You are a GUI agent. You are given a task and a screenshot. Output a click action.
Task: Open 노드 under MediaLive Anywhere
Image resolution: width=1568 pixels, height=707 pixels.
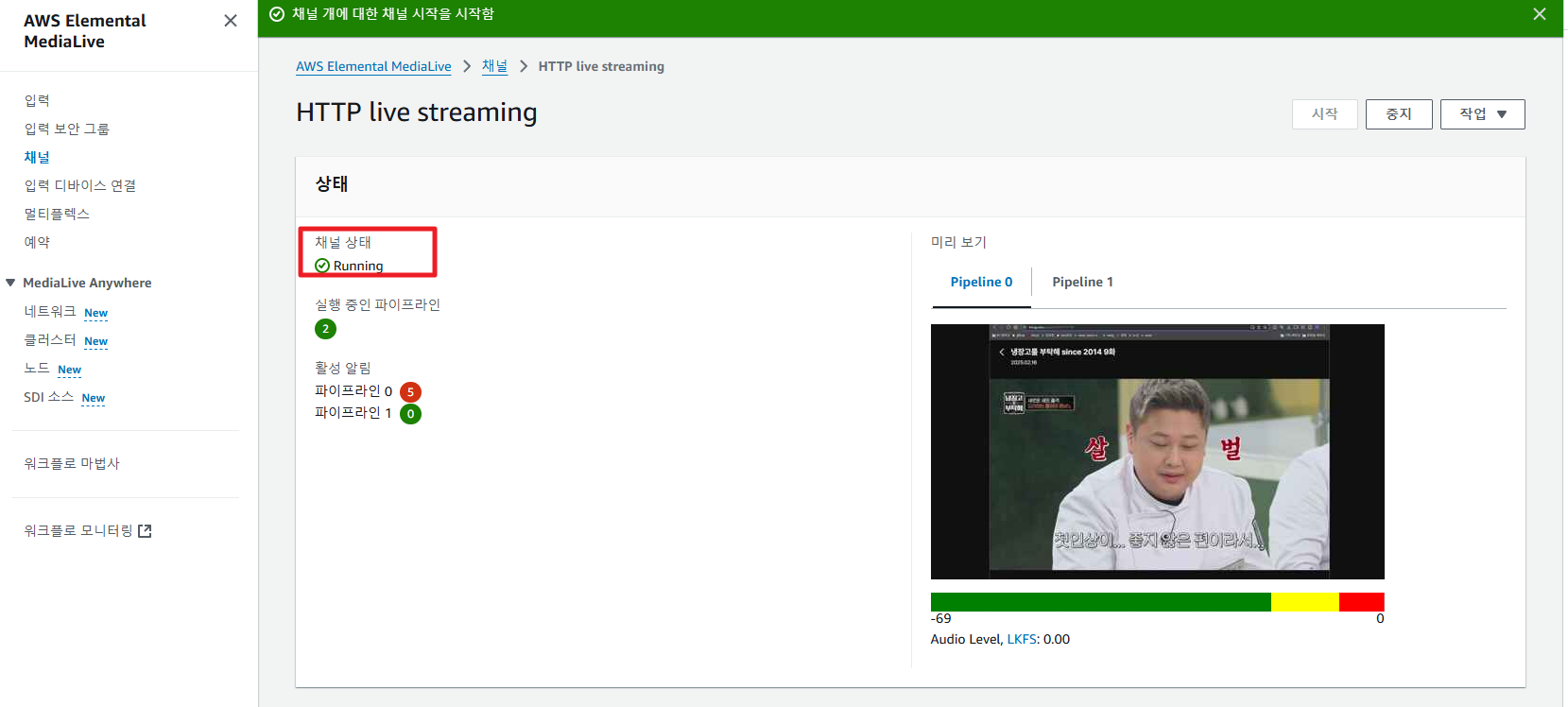(x=37, y=369)
